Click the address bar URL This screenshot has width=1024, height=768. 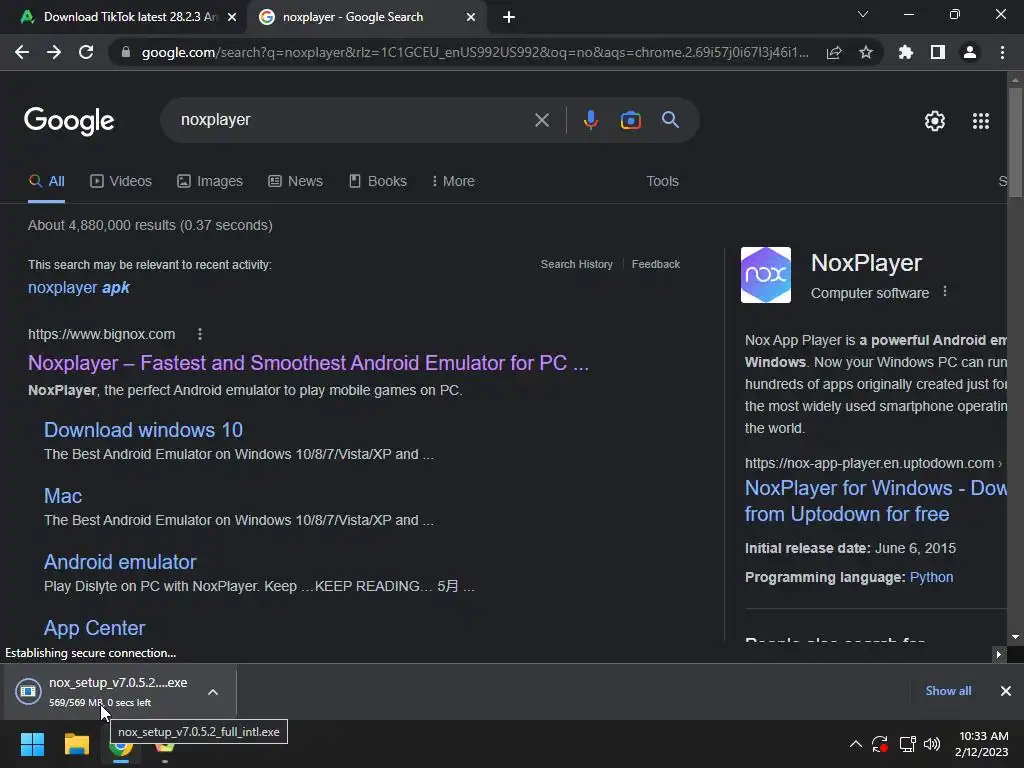pos(475,52)
